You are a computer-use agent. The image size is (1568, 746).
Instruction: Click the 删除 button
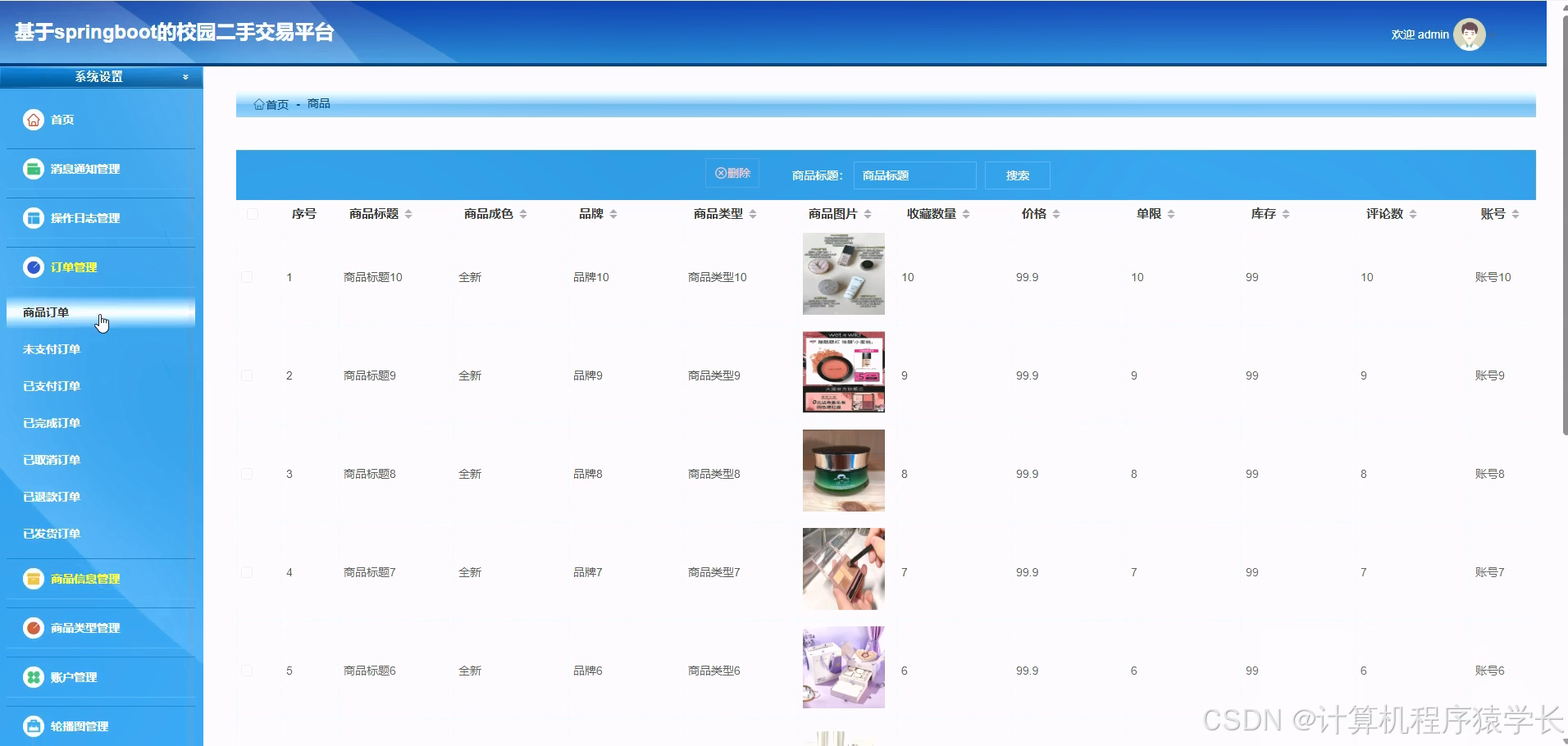pyautogui.click(x=732, y=173)
